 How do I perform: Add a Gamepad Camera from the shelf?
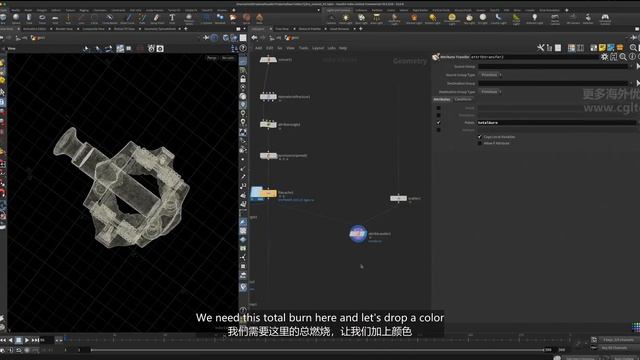point(605,18)
